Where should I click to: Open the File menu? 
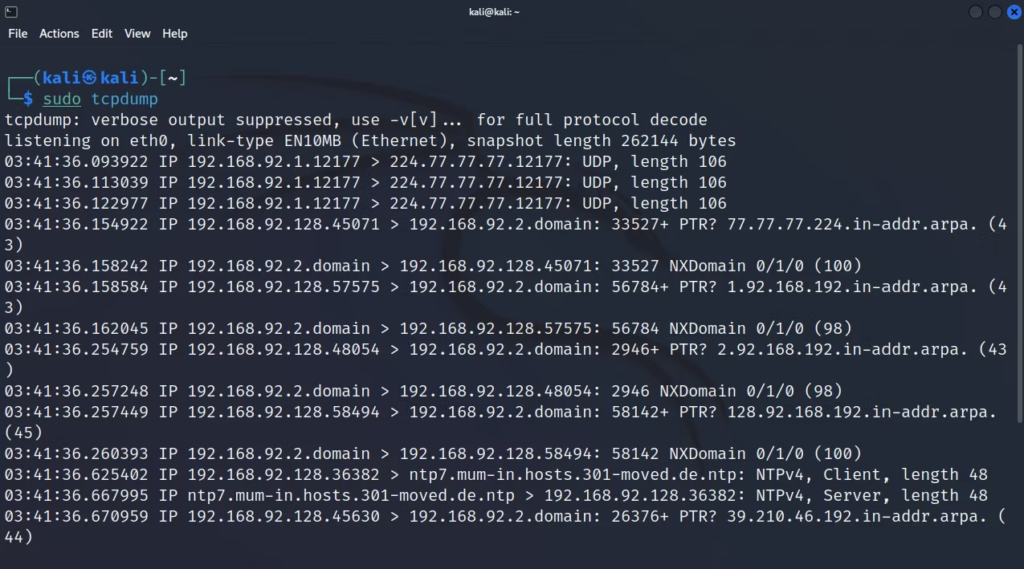tap(18, 33)
